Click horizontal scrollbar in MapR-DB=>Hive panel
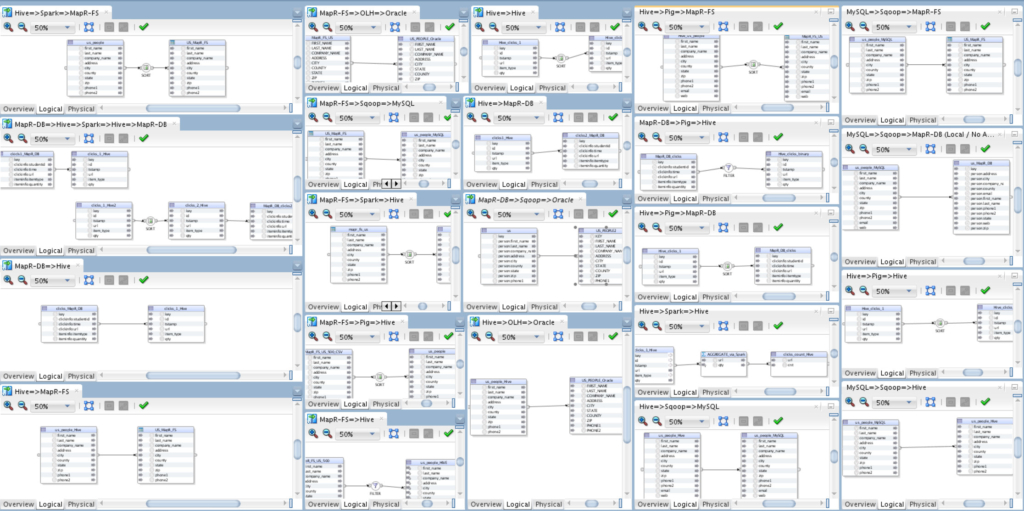 pyautogui.click(x=193, y=376)
